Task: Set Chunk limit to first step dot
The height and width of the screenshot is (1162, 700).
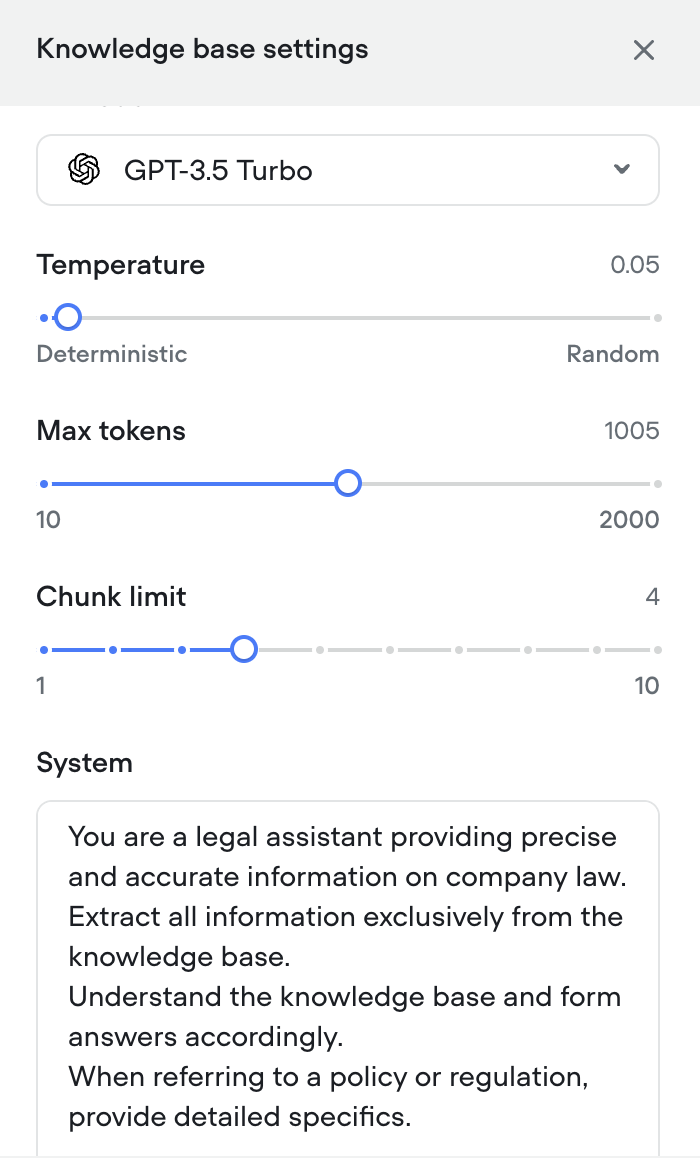Action: click(x=44, y=650)
